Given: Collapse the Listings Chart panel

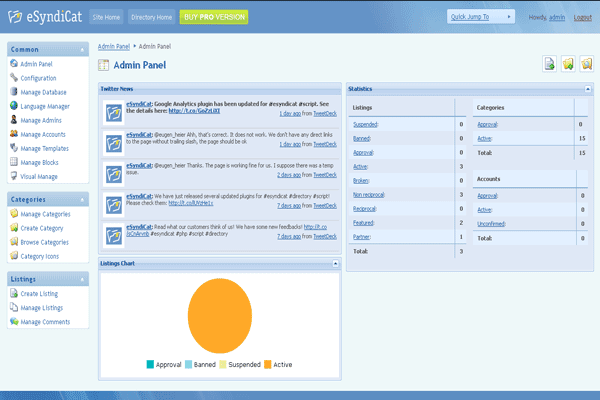Looking at the screenshot, I should point(336,264).
